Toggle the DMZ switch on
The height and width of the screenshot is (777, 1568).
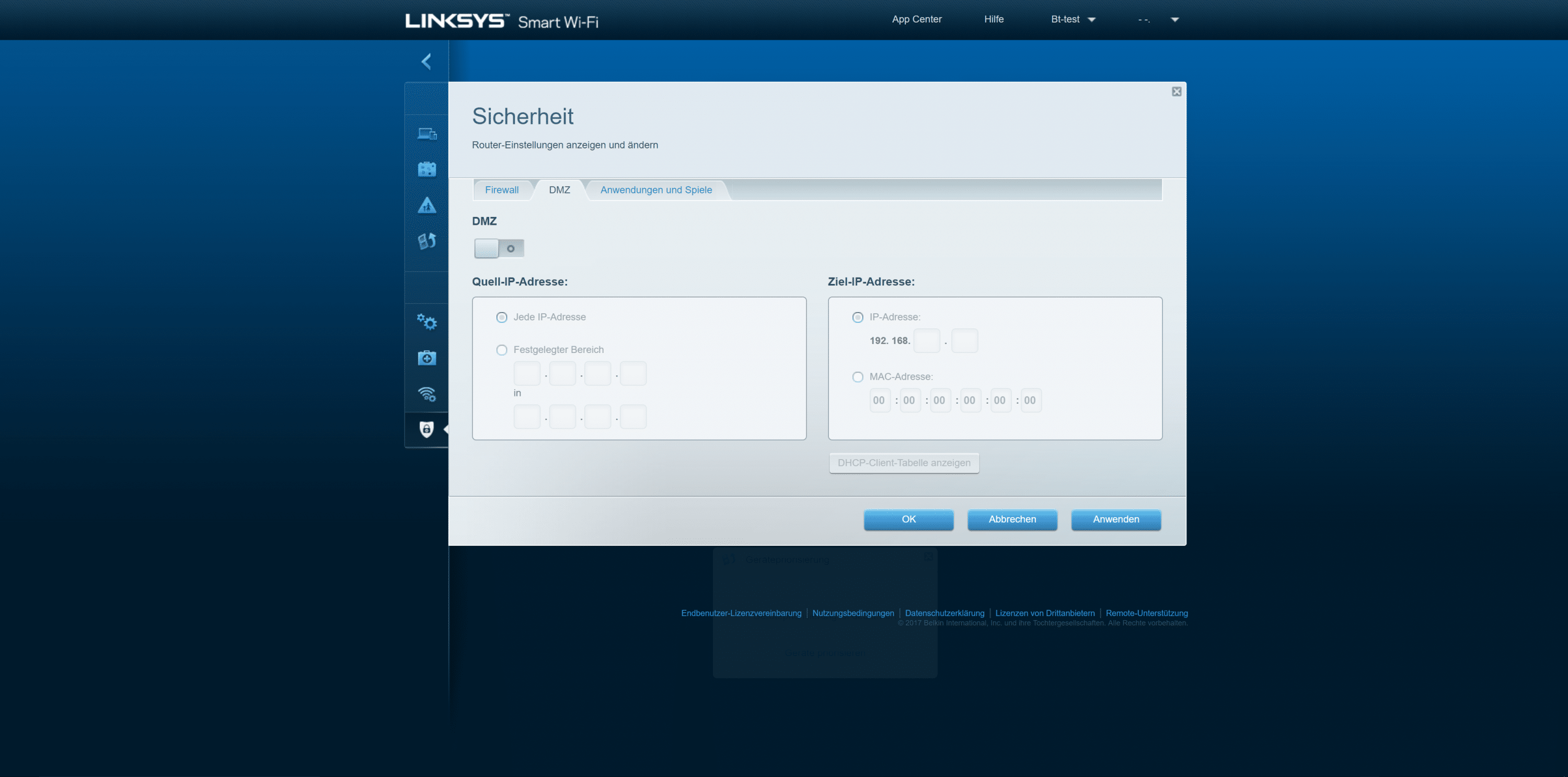point(499,248)
